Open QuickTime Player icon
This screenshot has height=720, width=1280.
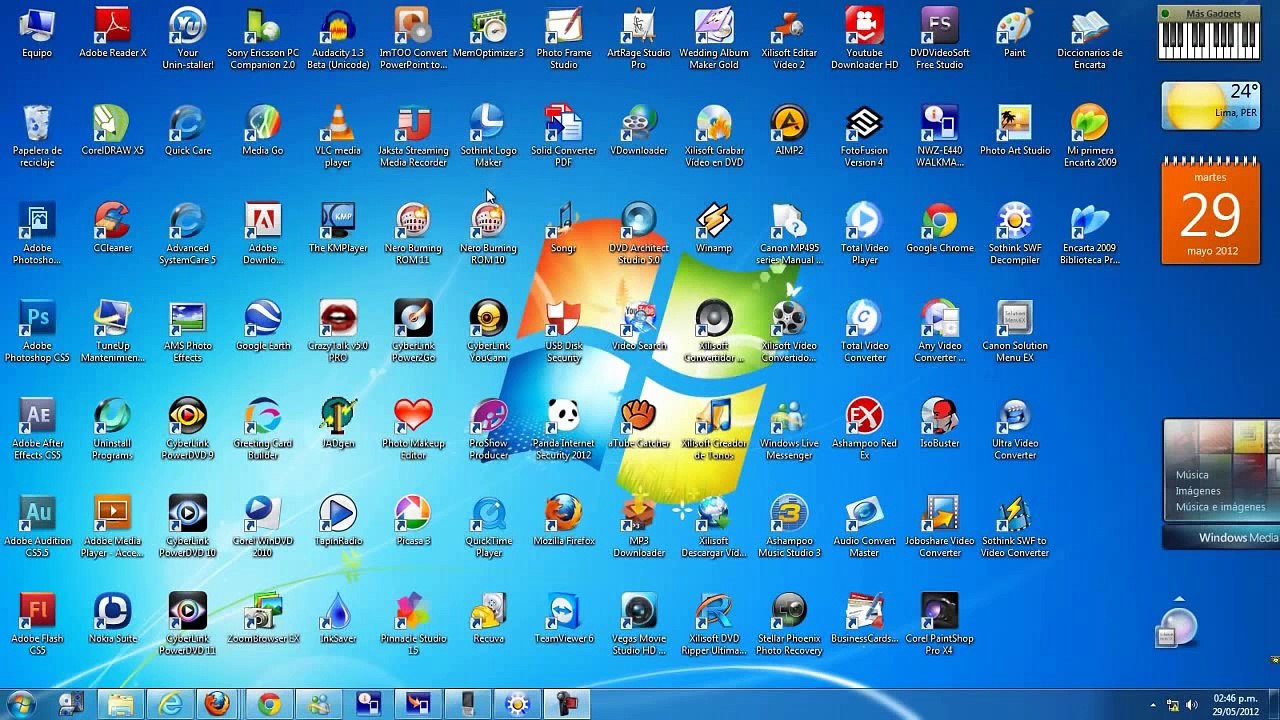pos(488,526)
